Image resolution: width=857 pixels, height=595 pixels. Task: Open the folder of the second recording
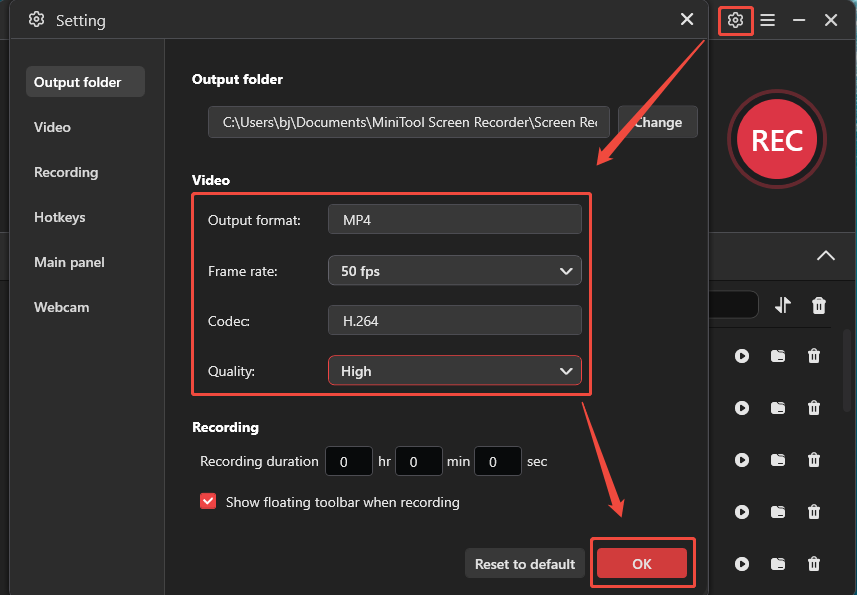coord(778,407)
